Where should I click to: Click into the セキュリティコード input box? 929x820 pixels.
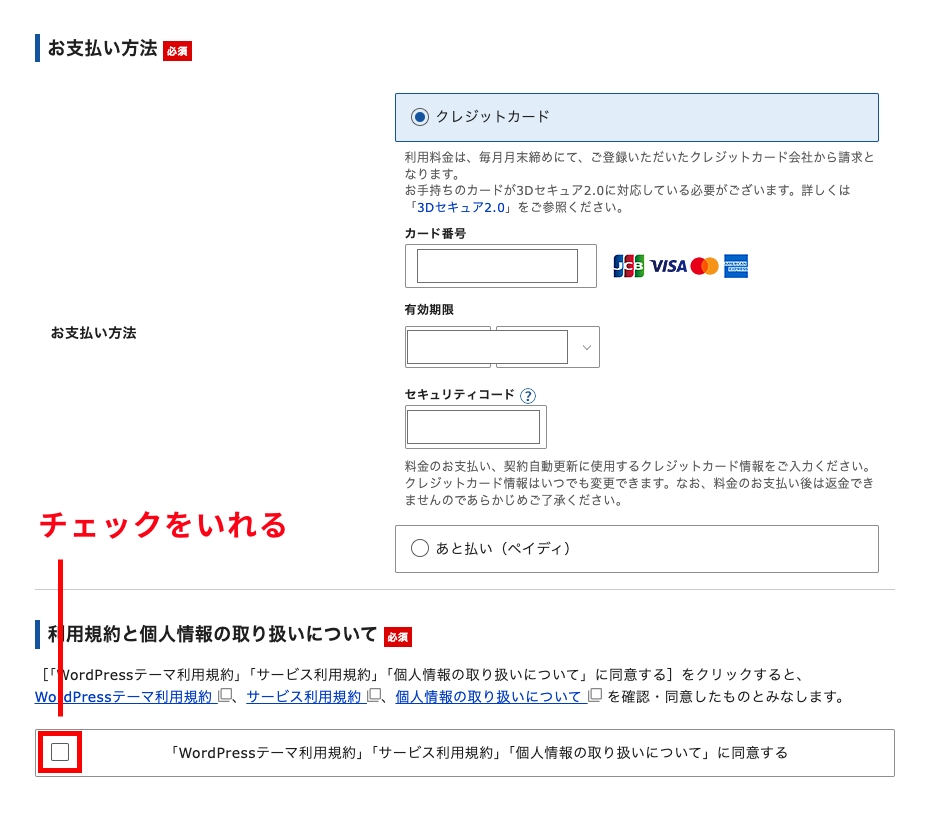[474, 427]
